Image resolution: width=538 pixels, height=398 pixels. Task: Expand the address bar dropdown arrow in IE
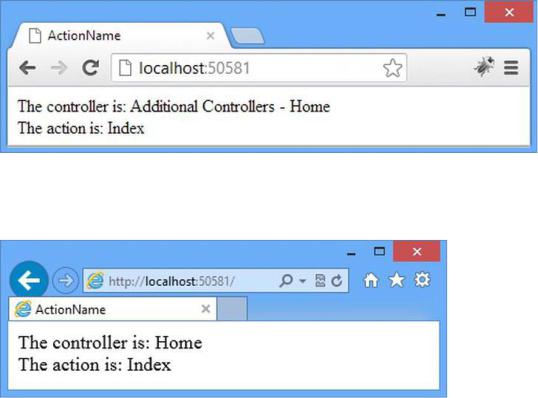(x=302, y=281)
